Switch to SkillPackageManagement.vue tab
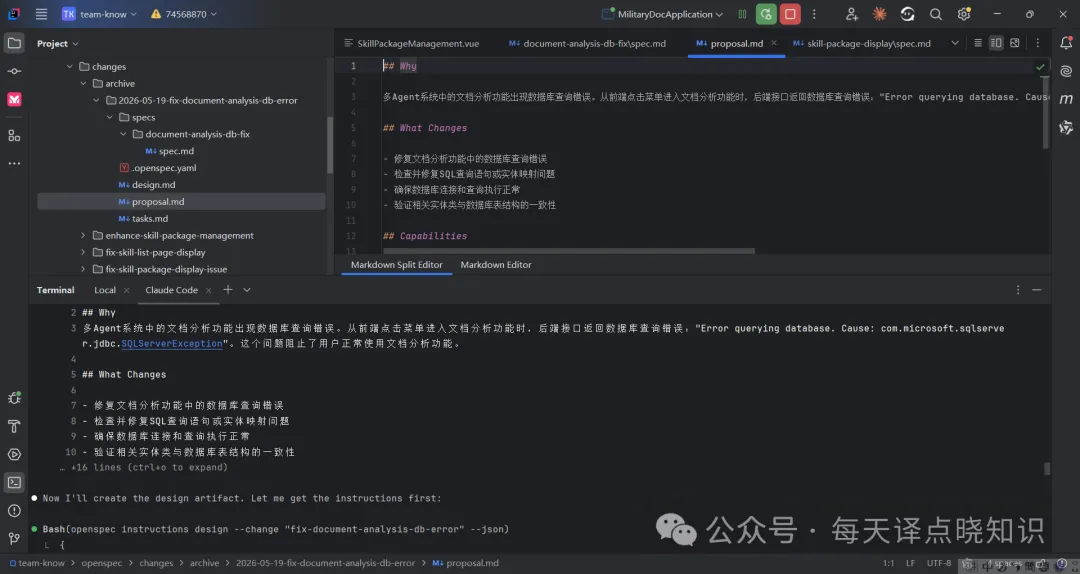This screenshot has height=574, width=1080. pos(412,43)
